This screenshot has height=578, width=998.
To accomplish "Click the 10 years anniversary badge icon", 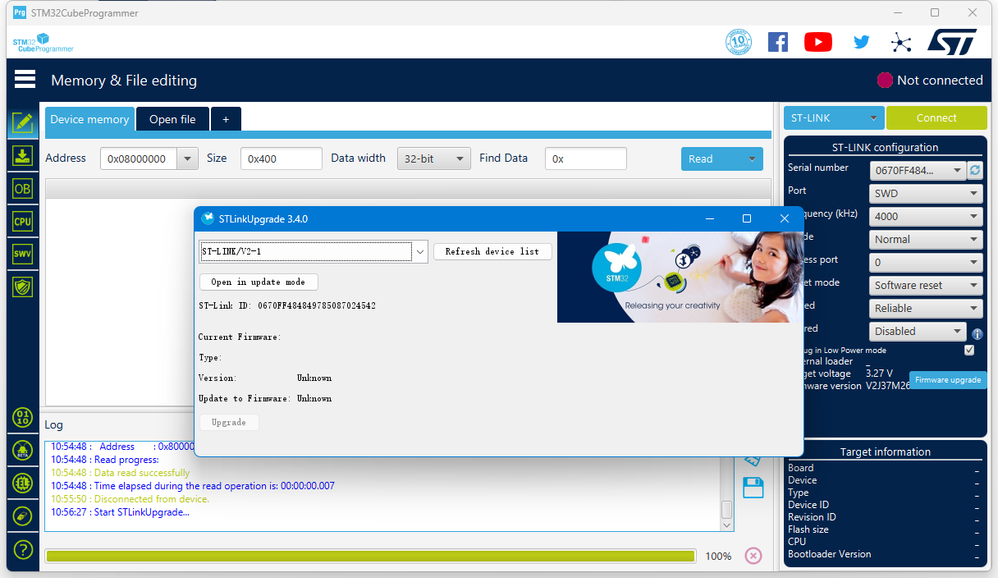I will point(738,42).
